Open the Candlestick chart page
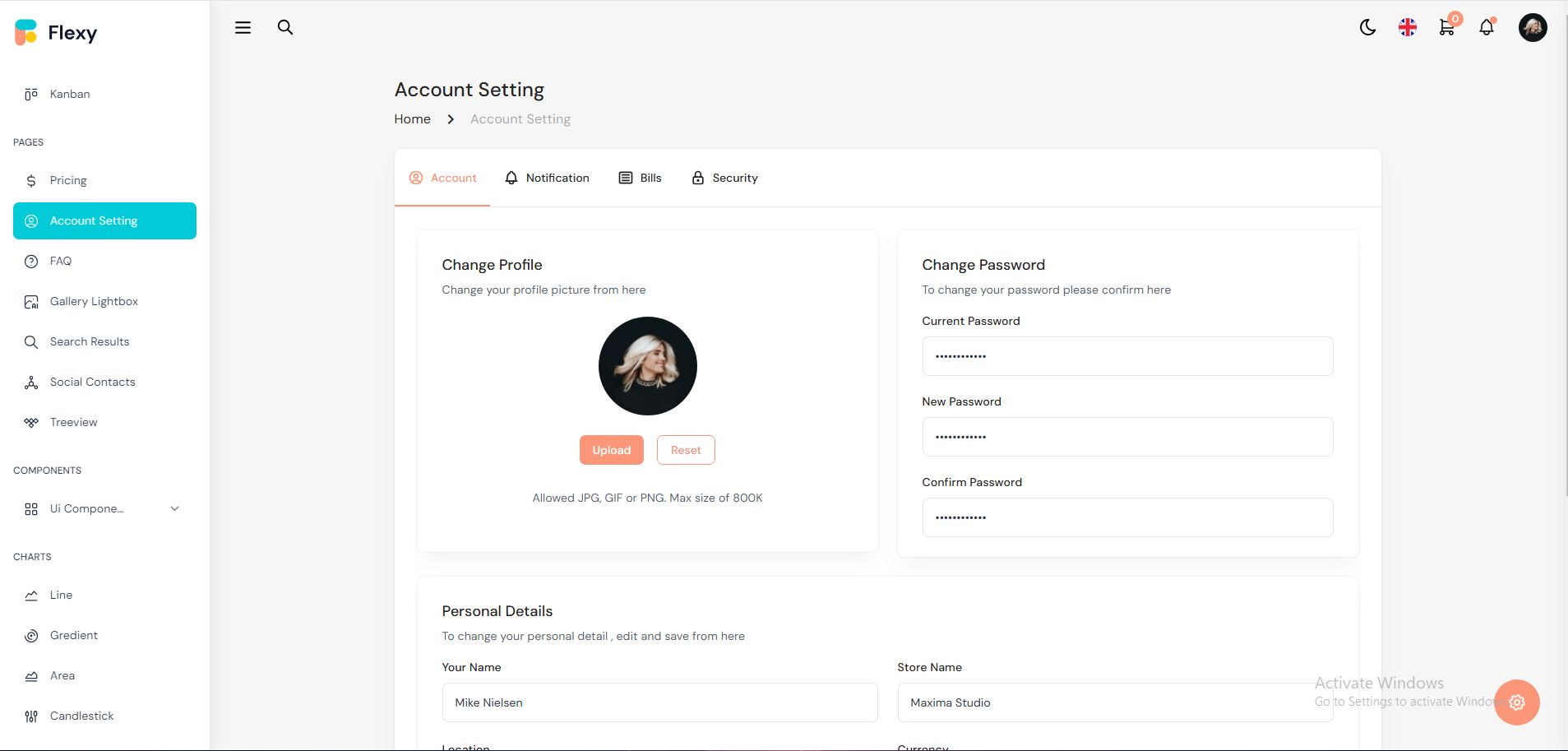The height and width of the screenshot is (751, 1568). click(x=81, y=716)
